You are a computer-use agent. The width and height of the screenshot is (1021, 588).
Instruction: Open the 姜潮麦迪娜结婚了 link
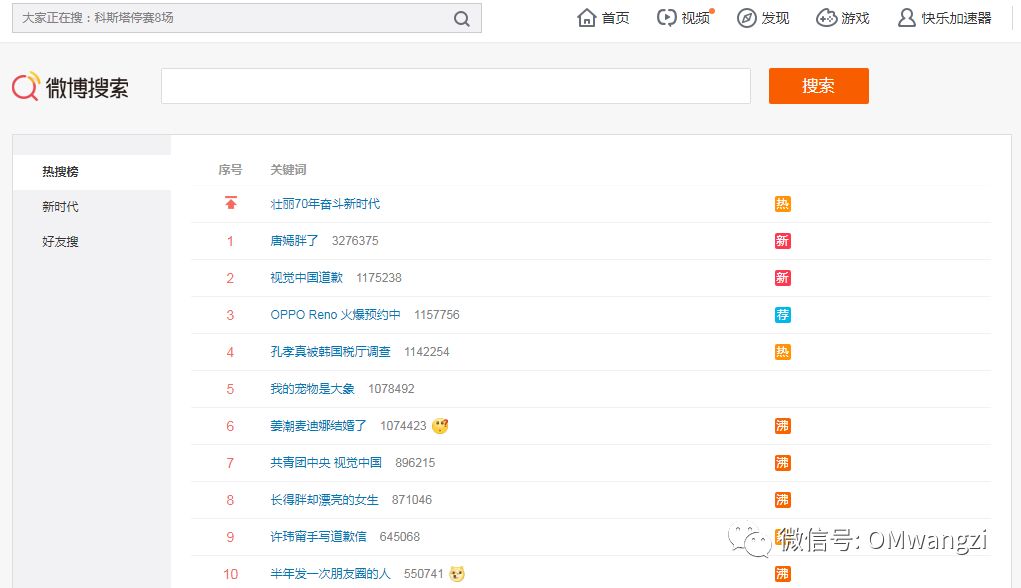(x=318, y=426)
